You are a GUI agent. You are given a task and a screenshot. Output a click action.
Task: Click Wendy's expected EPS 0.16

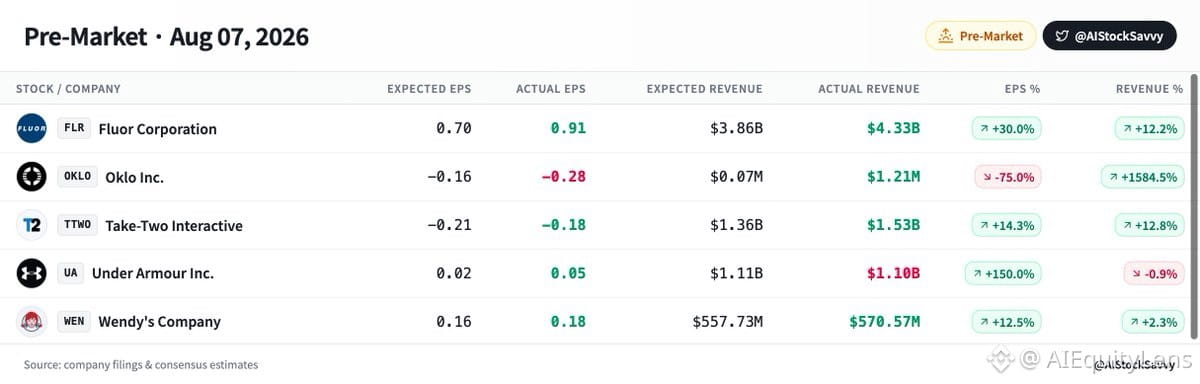tap(454, 321)
